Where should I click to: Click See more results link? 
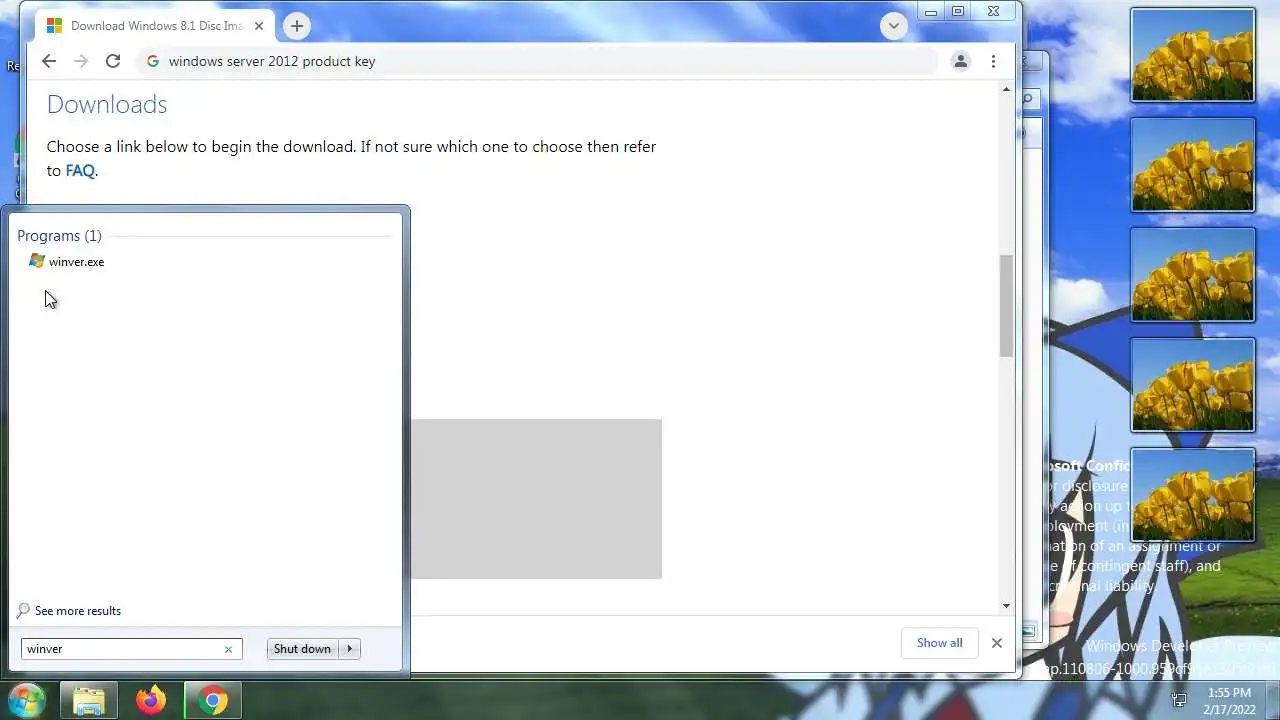point(69,611)
